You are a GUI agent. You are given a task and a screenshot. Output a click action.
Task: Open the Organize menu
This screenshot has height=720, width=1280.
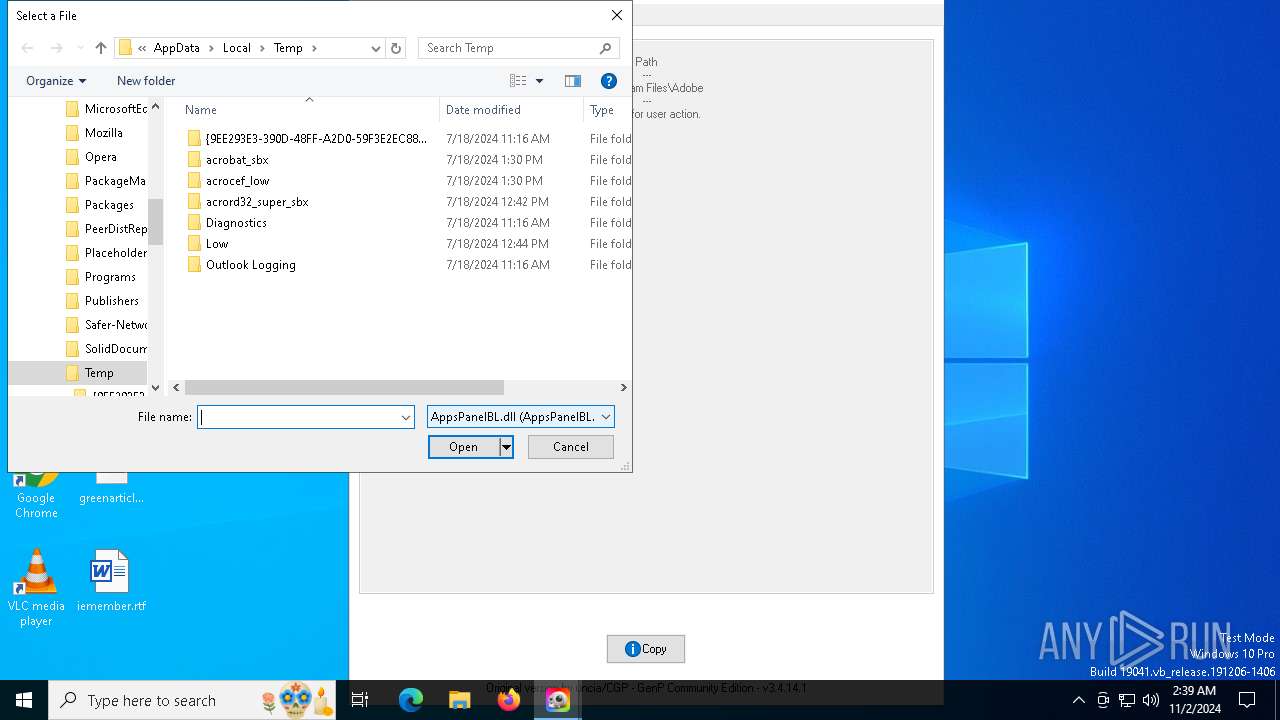(56, 81)
